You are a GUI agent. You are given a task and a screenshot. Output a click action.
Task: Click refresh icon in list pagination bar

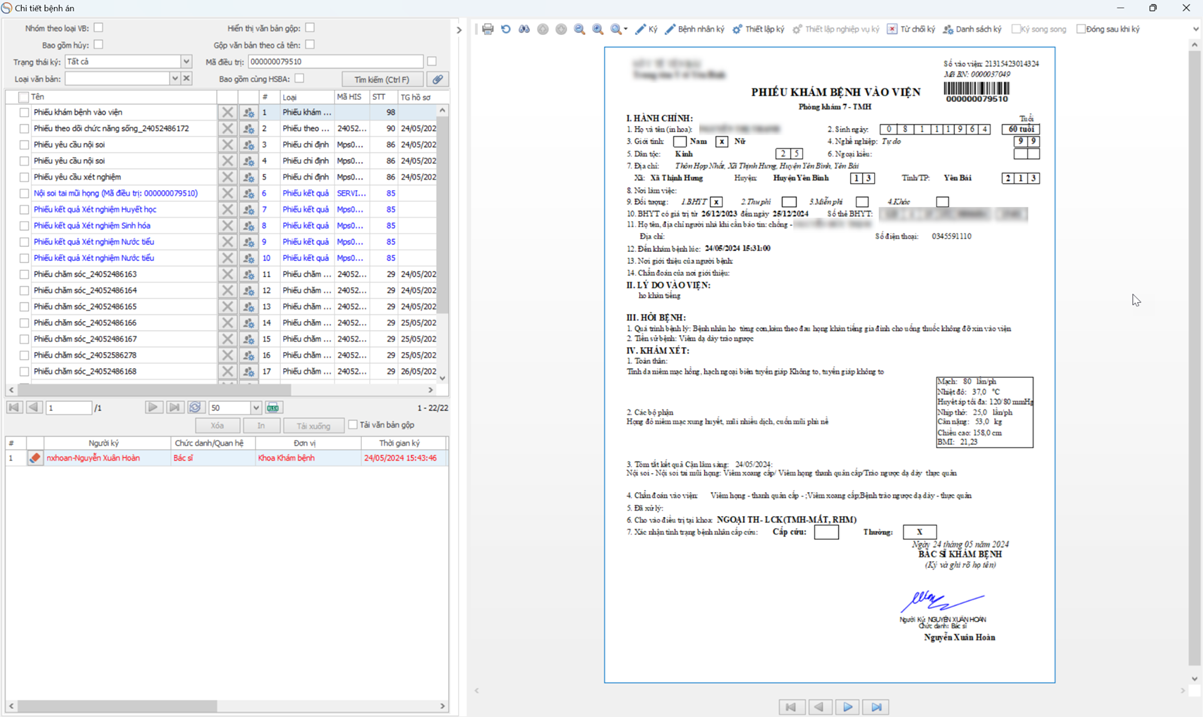tap(195, 408)
